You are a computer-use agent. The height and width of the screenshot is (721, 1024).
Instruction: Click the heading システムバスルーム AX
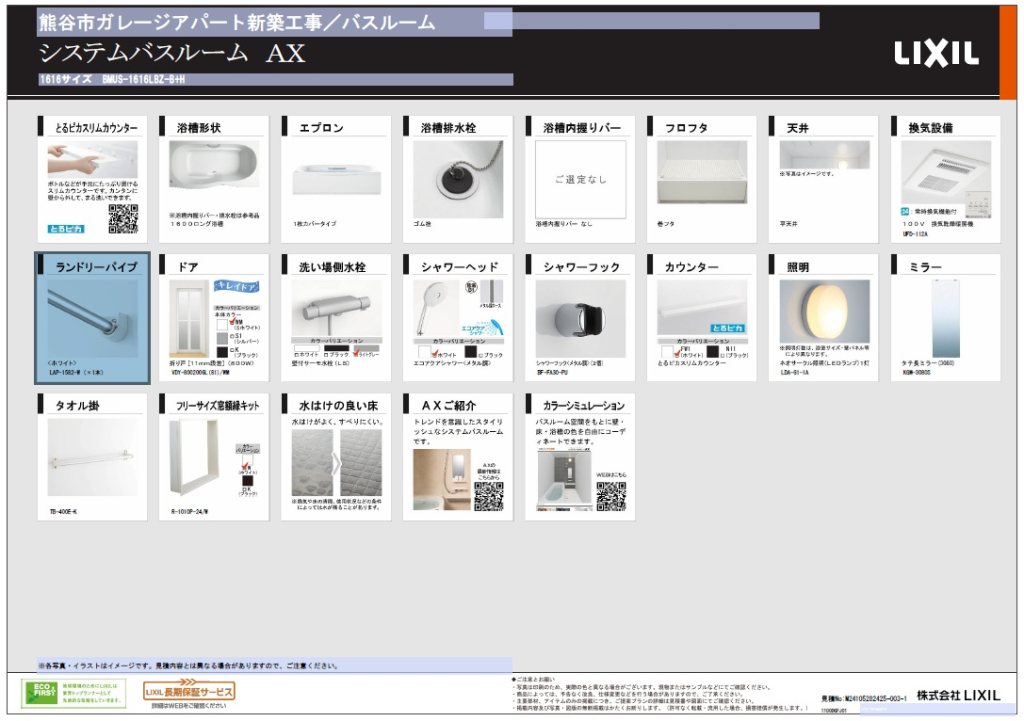tap(172, 53)
